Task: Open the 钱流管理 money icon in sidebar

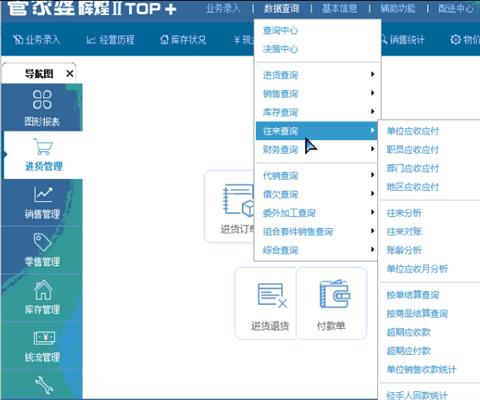Action: pyautogui.click(x=44, y=338)
